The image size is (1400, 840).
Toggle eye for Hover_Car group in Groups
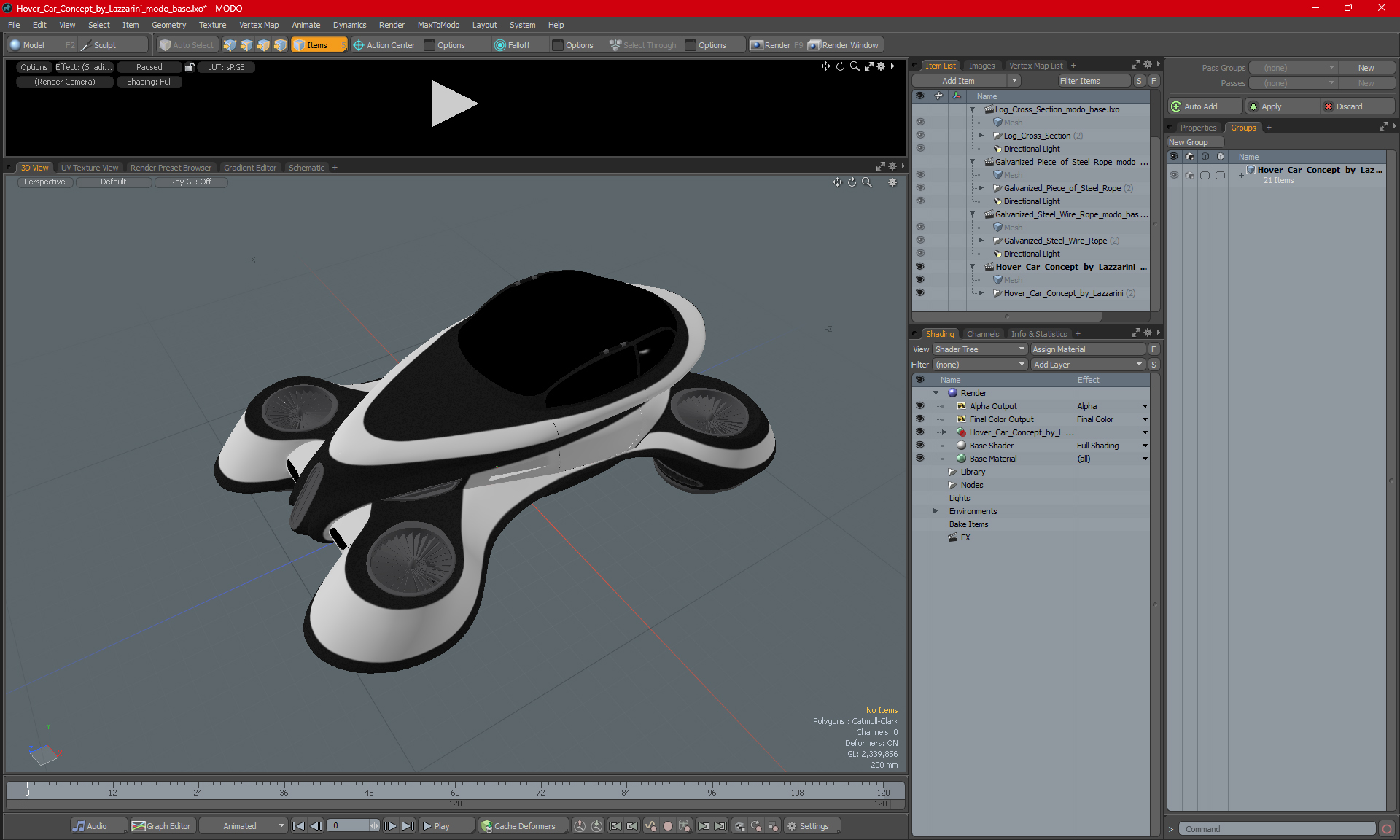(x=1174, y=175)
